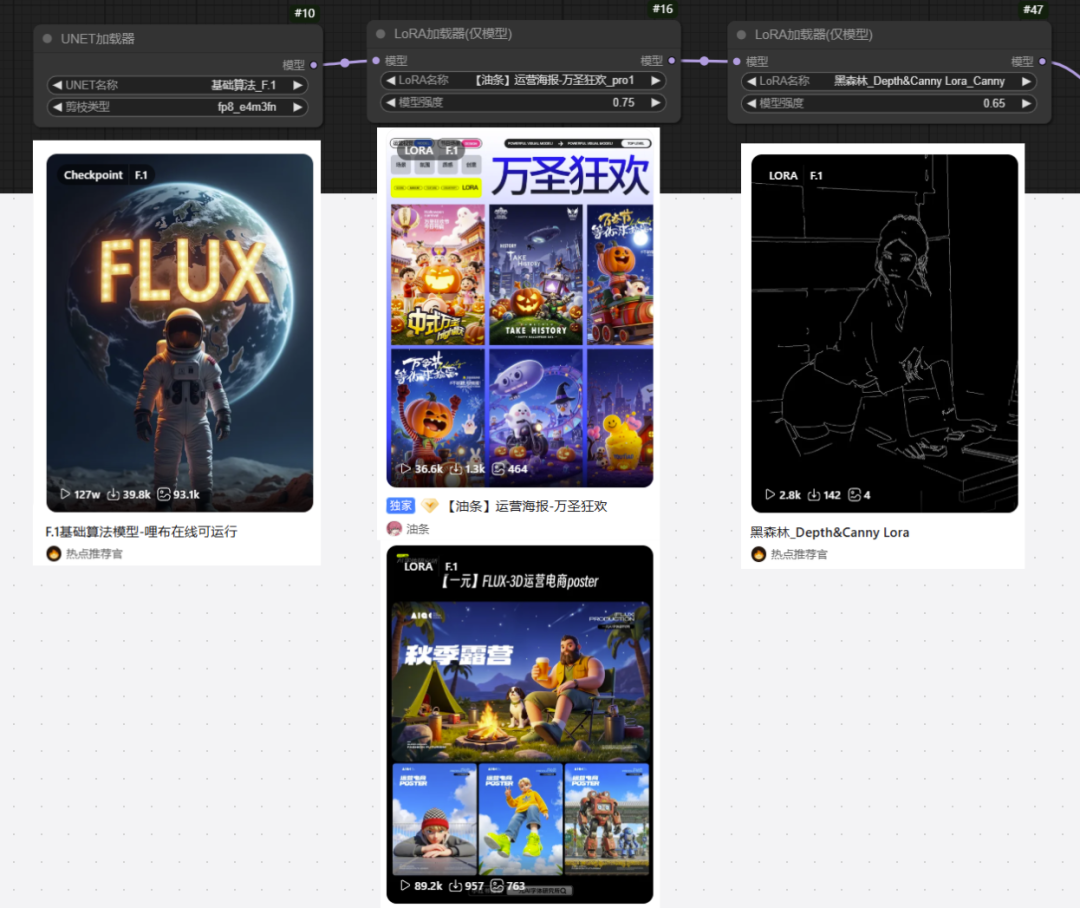Click LORA badge on 万圣狂欢 card
This screenshot has height=908, width=1080.
[418, 150]
